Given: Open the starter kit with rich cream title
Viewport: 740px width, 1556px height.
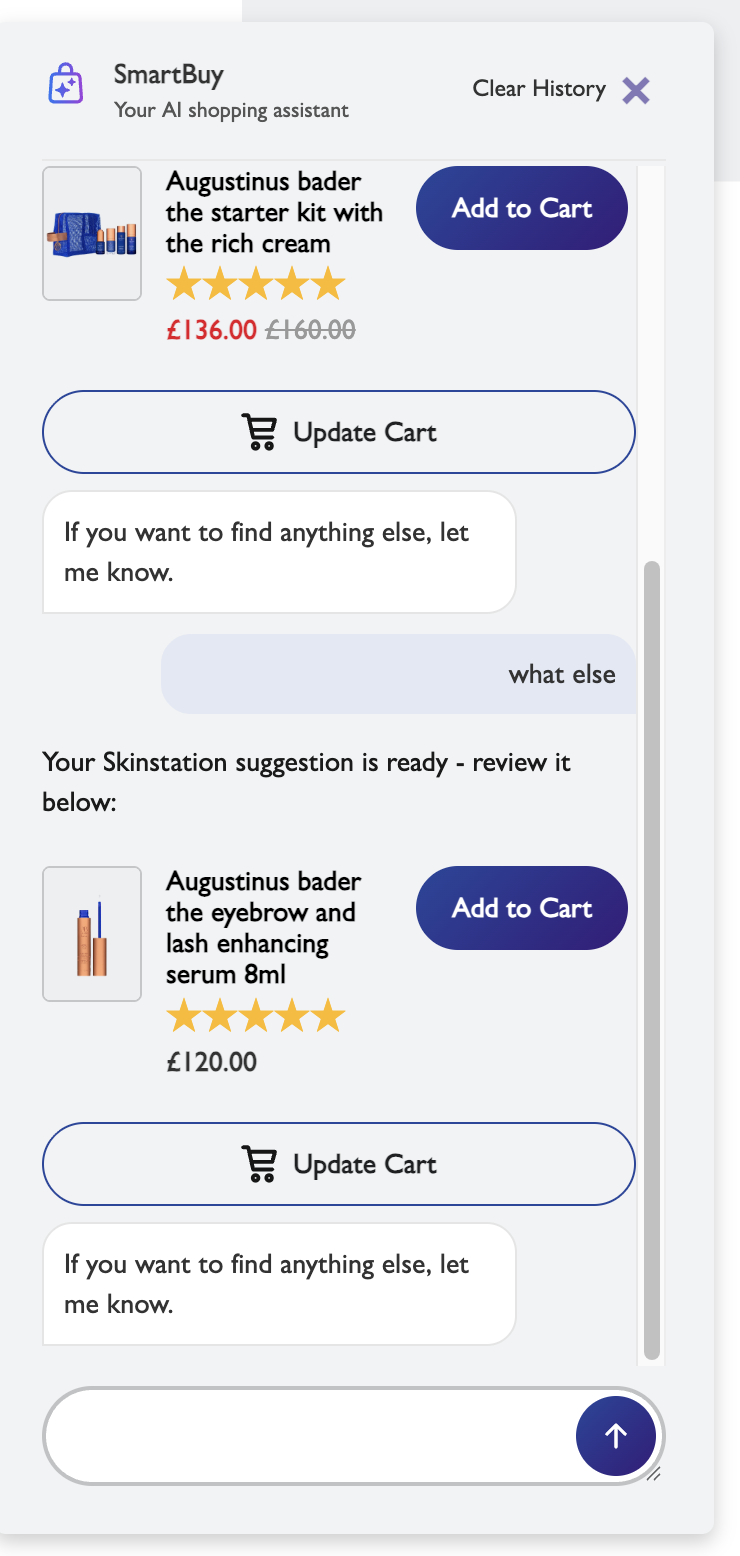Looking at the screenshot, I should (x=274, y=212).
